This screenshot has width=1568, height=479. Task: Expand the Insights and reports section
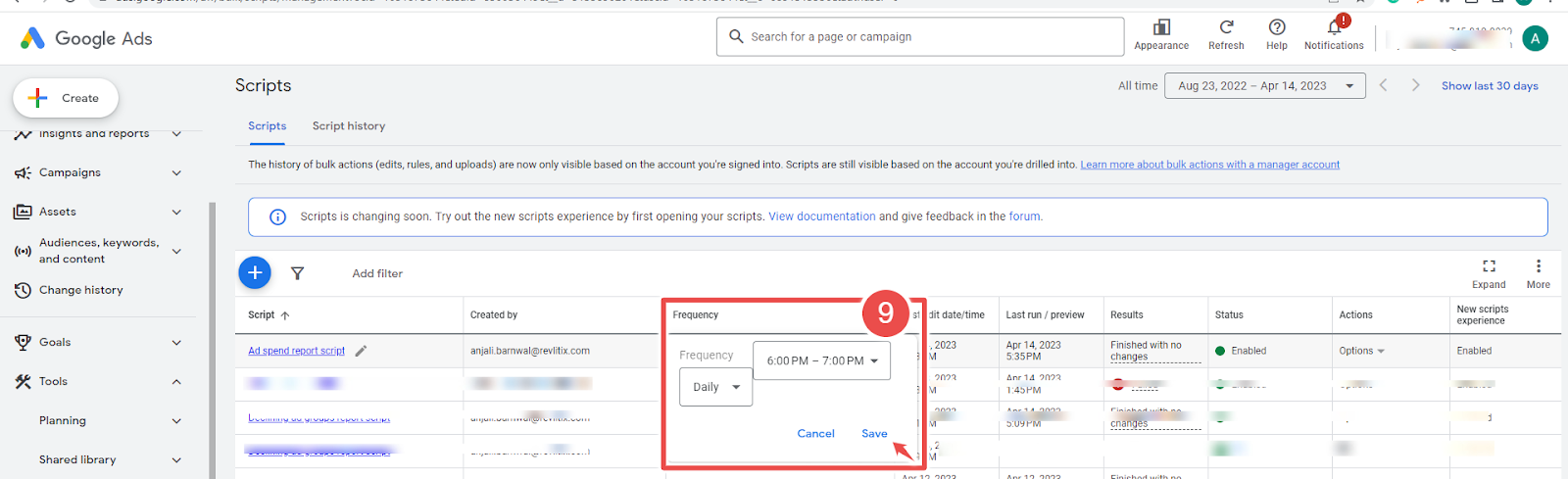[176, 133]
